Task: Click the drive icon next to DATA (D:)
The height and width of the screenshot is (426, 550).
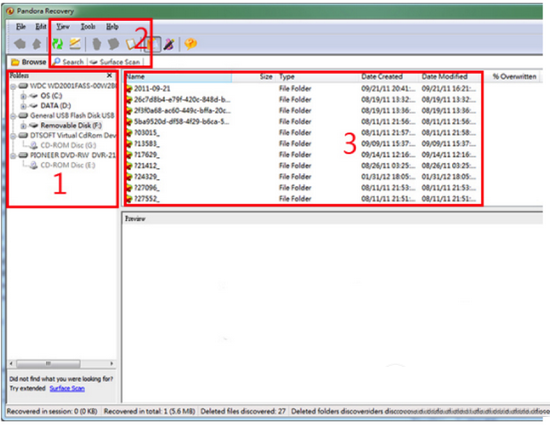Action: [33, 105]
